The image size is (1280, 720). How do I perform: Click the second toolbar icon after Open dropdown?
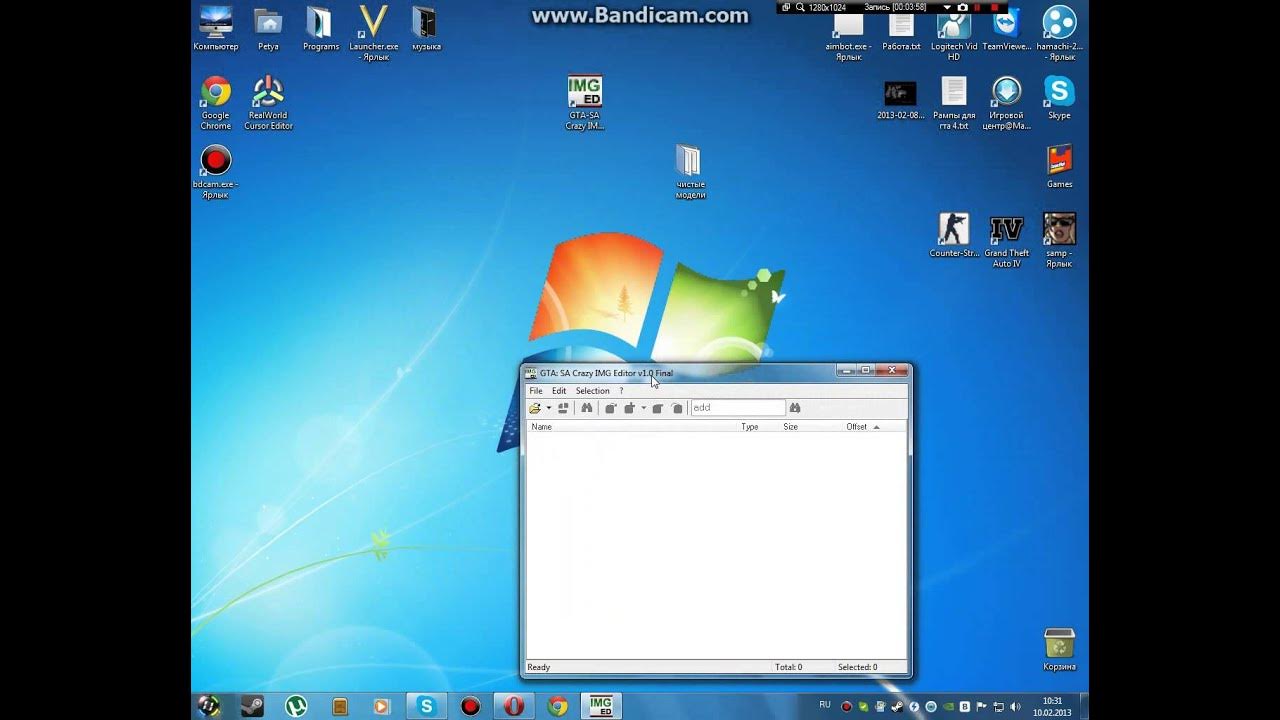564,408
